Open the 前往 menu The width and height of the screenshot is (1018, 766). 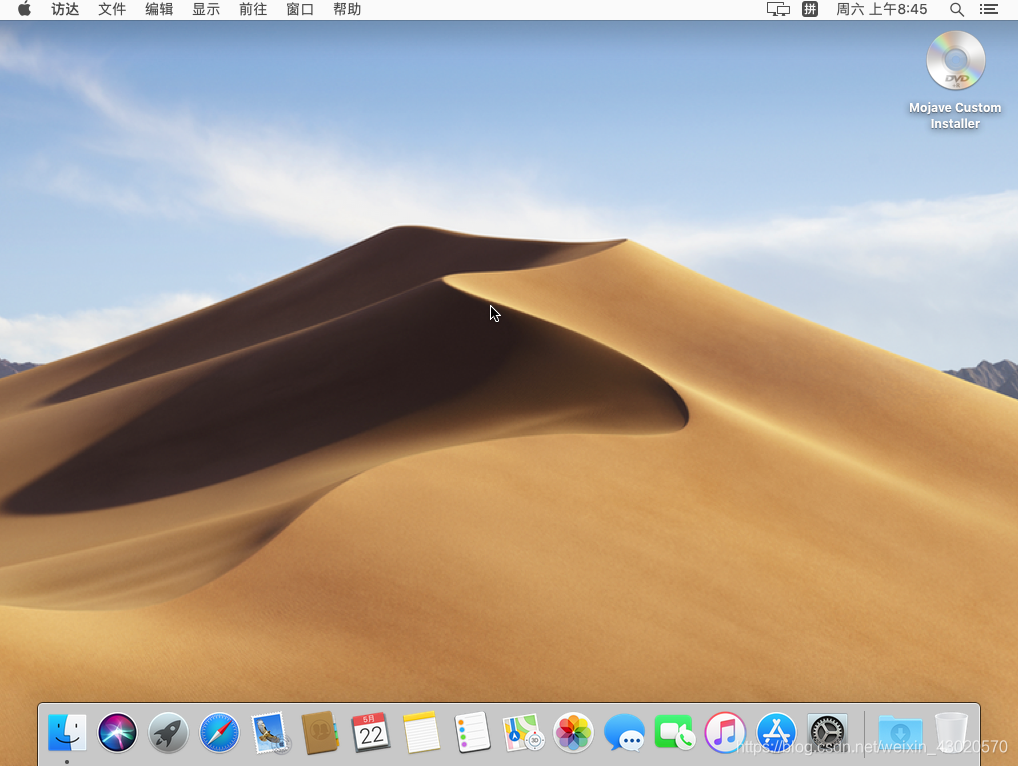point(253,9)
